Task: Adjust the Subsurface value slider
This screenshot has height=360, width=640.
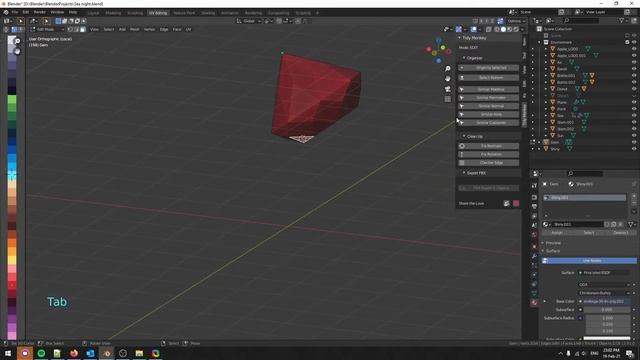Action: pos(607,309)
